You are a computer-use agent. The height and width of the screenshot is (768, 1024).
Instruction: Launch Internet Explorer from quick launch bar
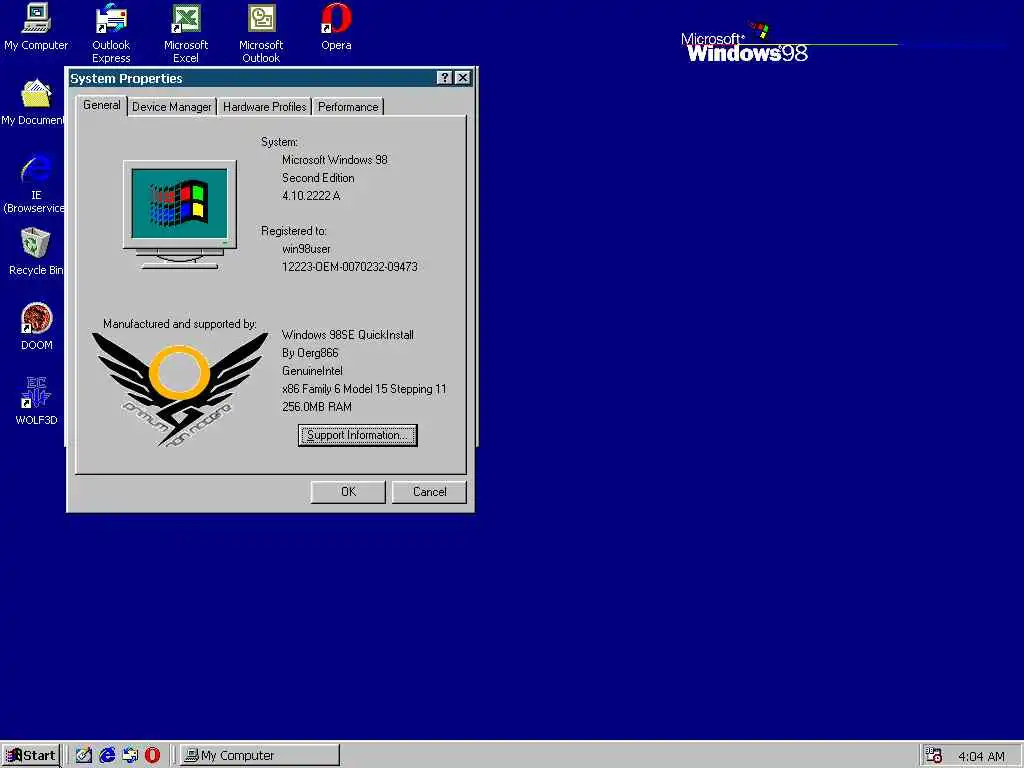(x=107, y=755)
